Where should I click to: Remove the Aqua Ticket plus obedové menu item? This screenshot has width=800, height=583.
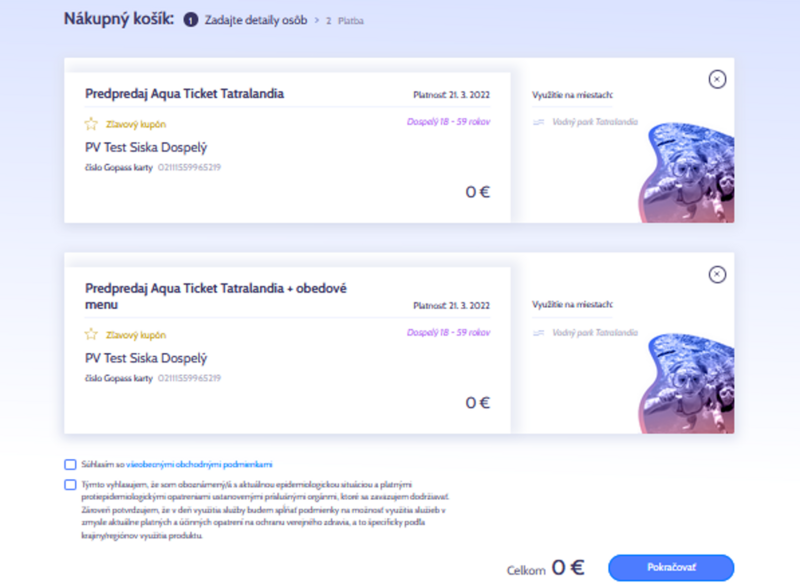pos(717,274)
